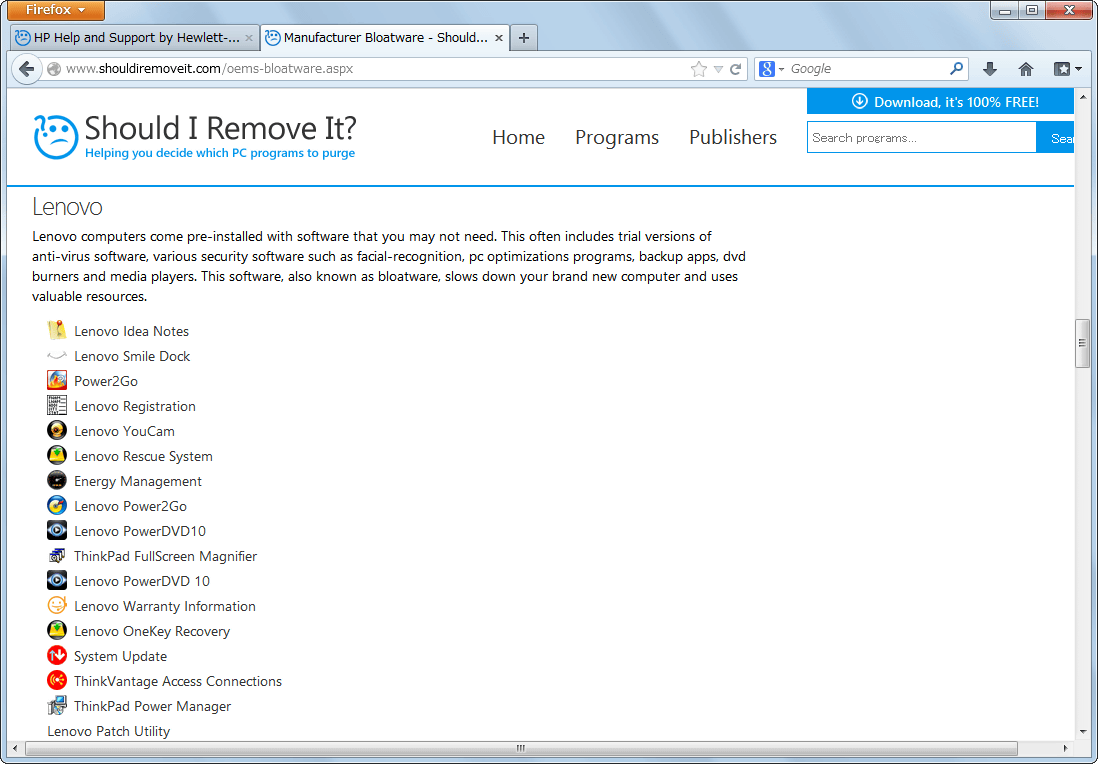Click the horizontal scrollbar left arrow
This screenshot has height=764, width=1098.
coord(15,748)
